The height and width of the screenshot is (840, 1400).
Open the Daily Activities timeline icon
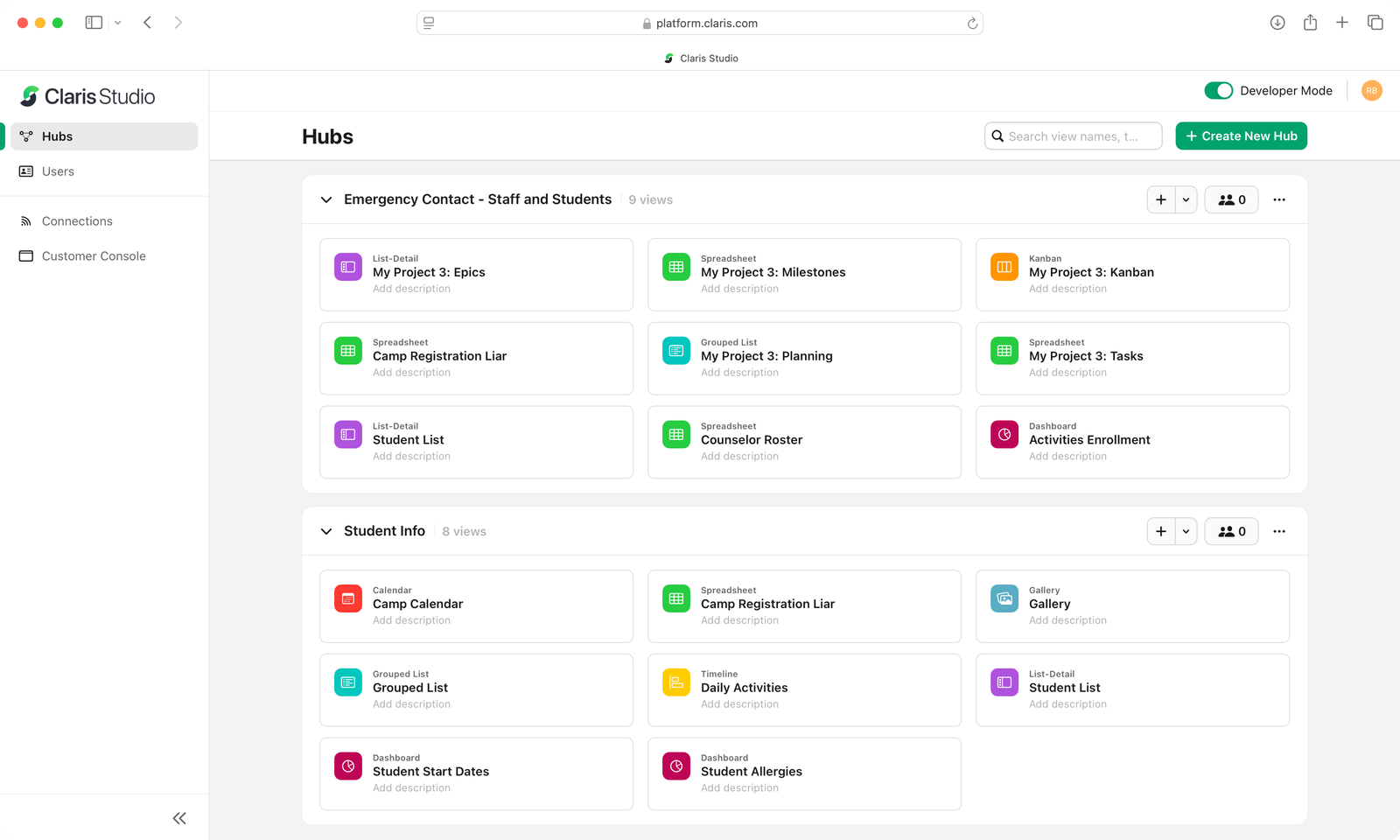tap(675, 682)
